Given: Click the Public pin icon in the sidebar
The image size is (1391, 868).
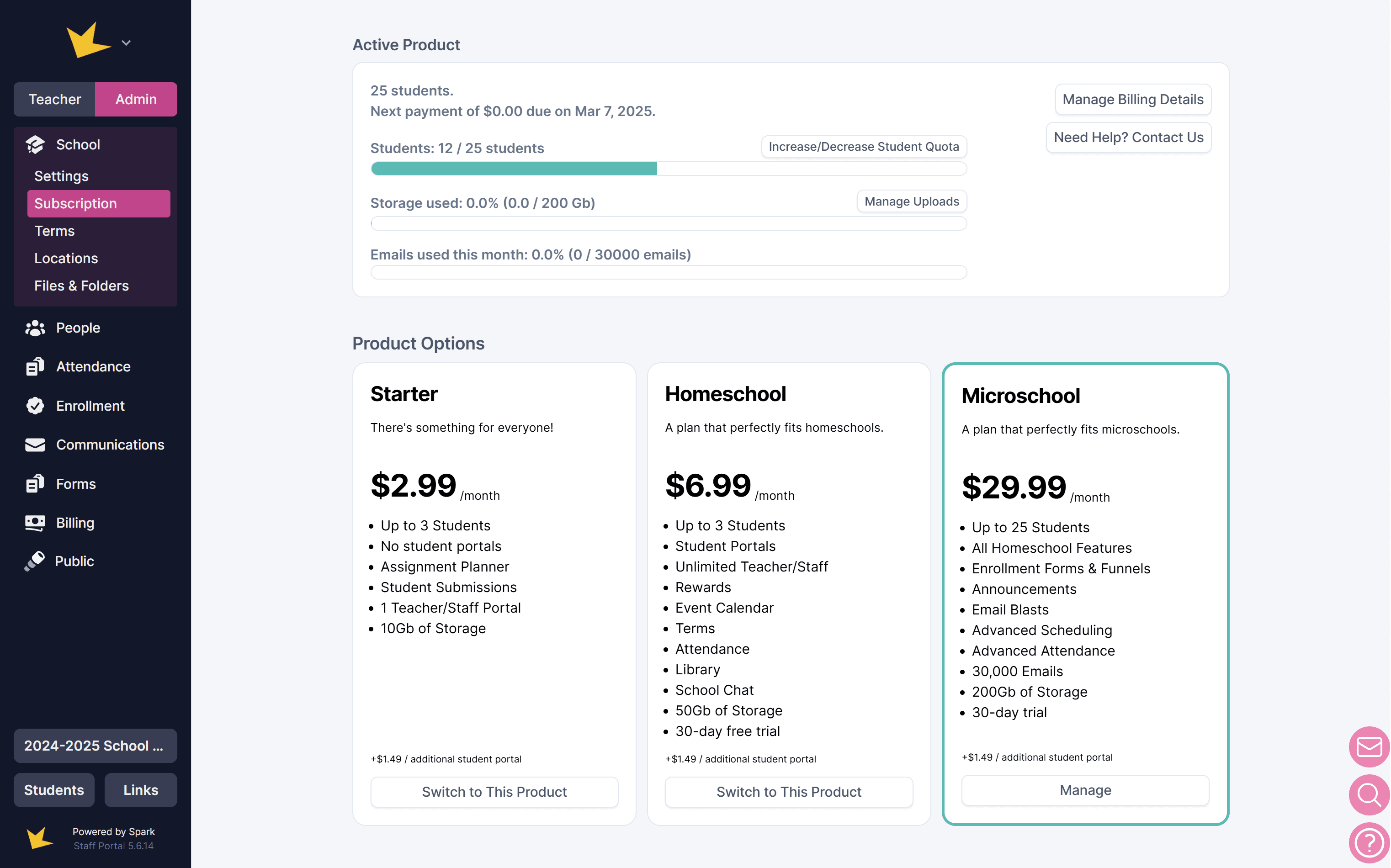Looking at the screenshot, I should coord(34,561).
